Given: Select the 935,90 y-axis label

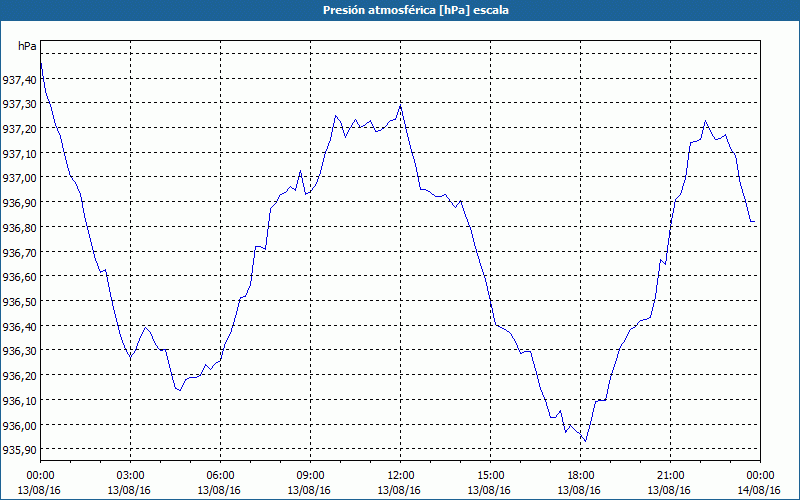Looking at the screenshot, I should [x=19, y=449].
